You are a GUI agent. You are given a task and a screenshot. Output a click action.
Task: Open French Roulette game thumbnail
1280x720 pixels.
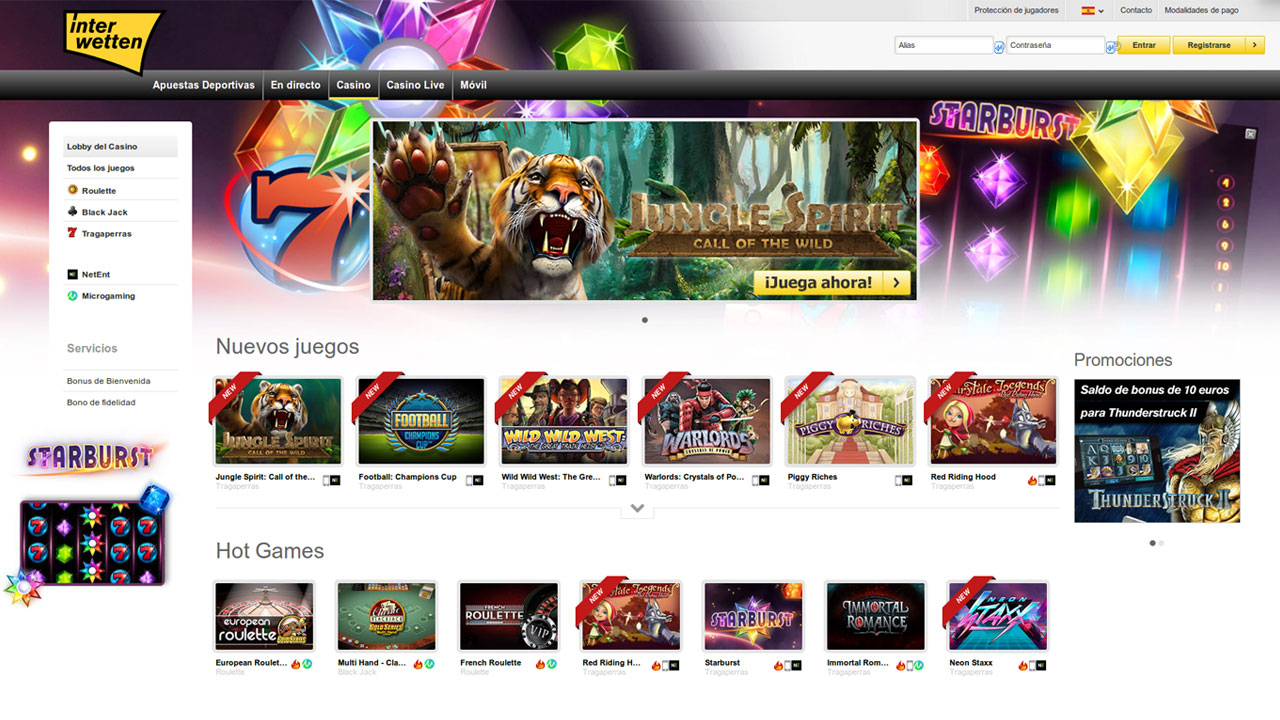[x=508, y=617]
